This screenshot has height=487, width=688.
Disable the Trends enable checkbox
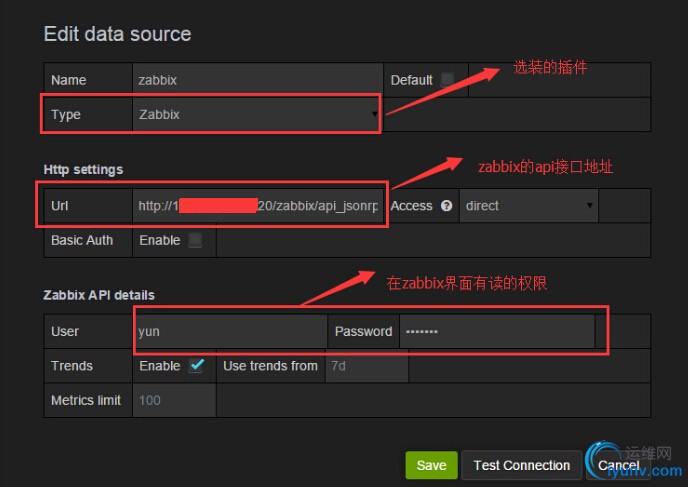point(196,366)
